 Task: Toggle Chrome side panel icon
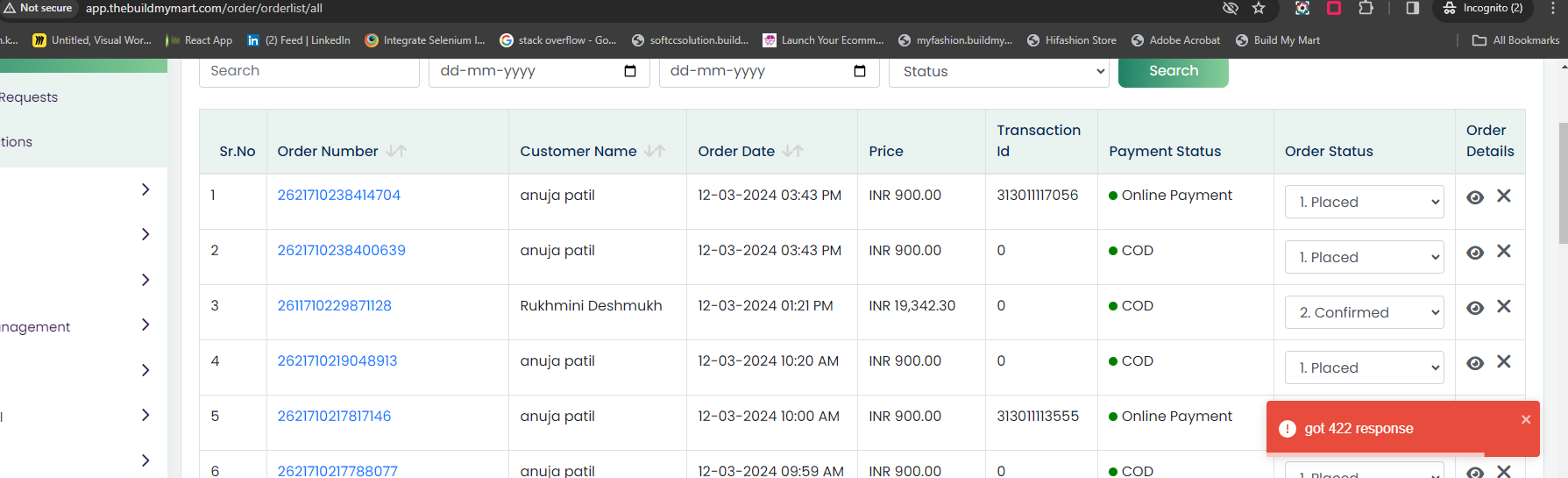1412,8
